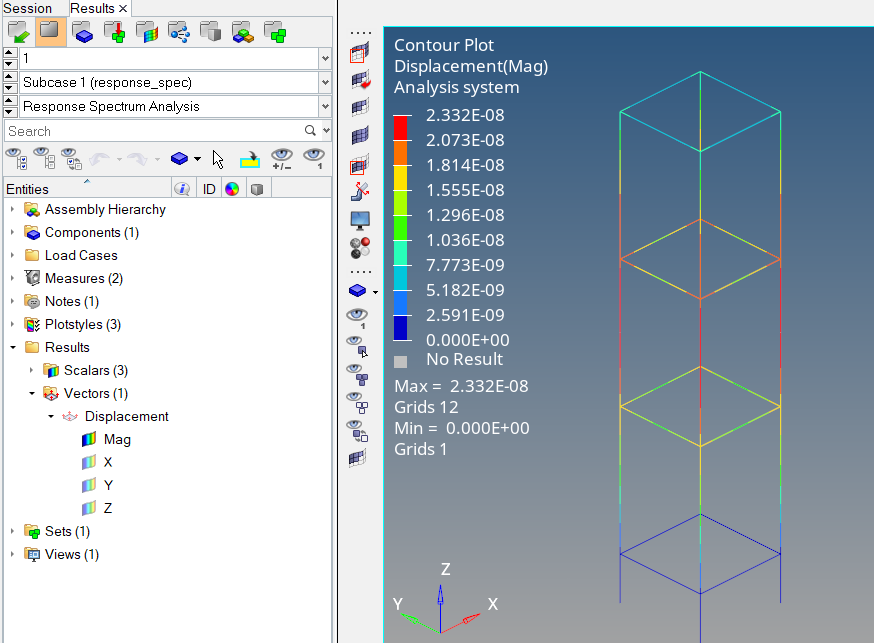Viewport: 874px width, 643px height.
Task: Open the color palette icon beside ID
Action: click(233, 189)
